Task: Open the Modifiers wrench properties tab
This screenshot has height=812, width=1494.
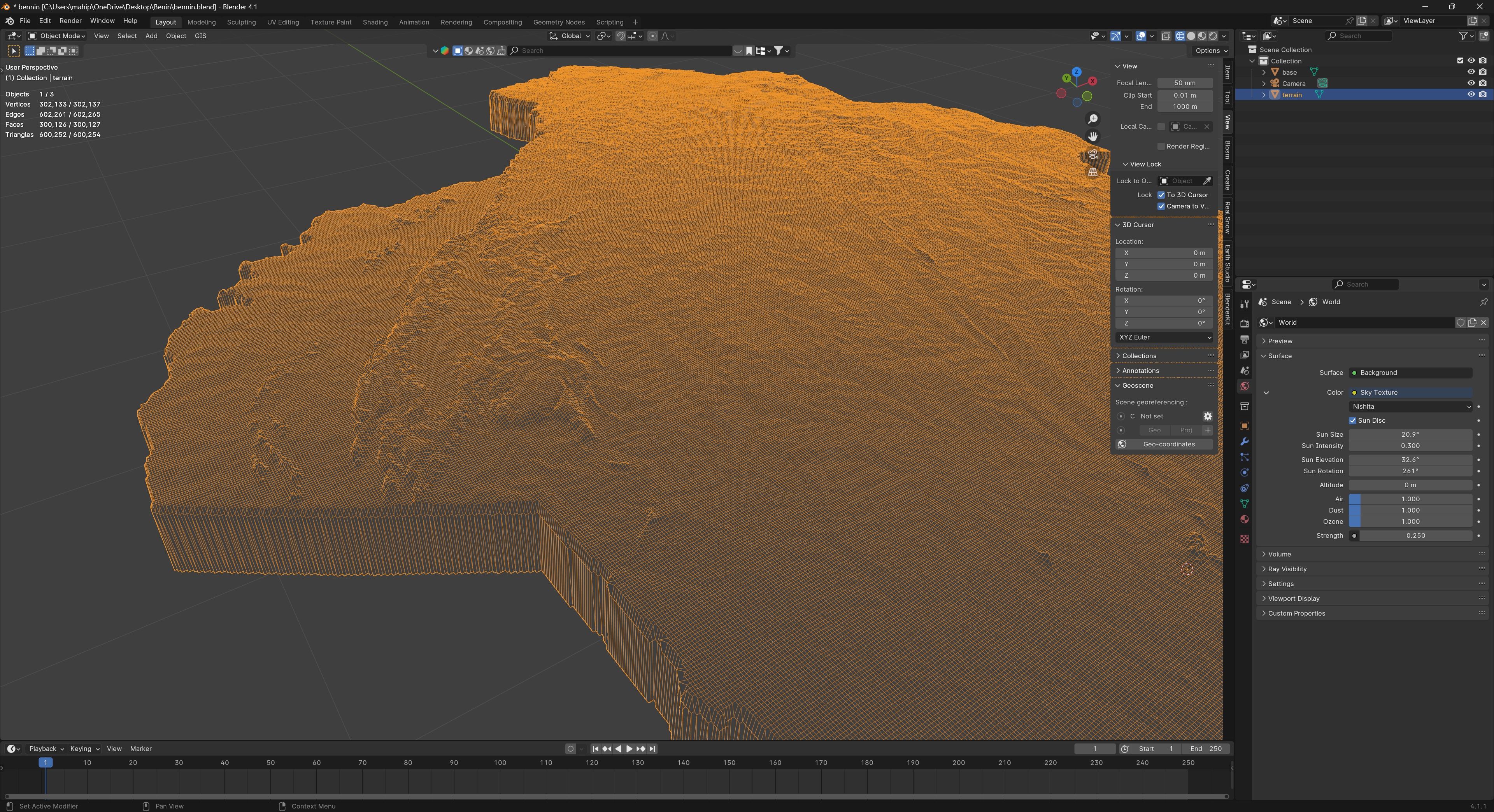Action: pos(1244,442)
